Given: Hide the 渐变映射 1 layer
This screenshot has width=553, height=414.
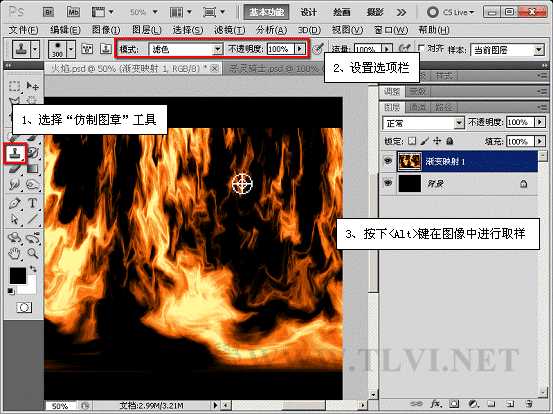Looking at the screenshot, I should point(388,161).
